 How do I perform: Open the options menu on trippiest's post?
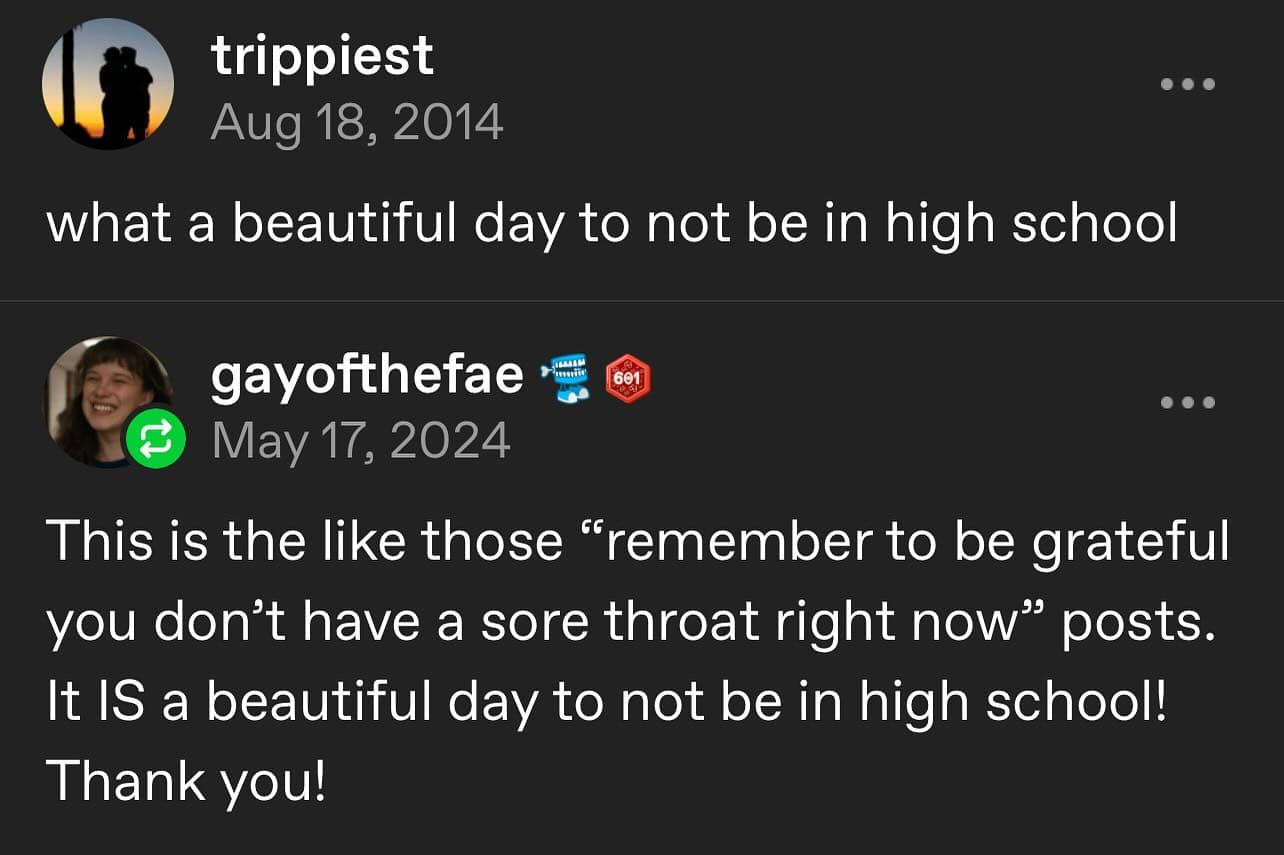pos(1187,84)
